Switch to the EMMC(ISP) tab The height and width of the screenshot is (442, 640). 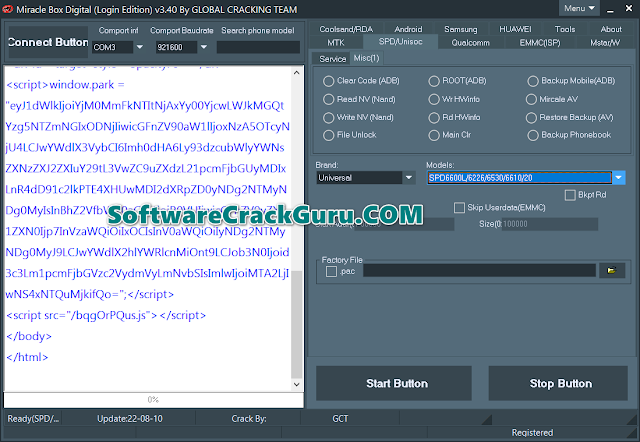(540, 42)
